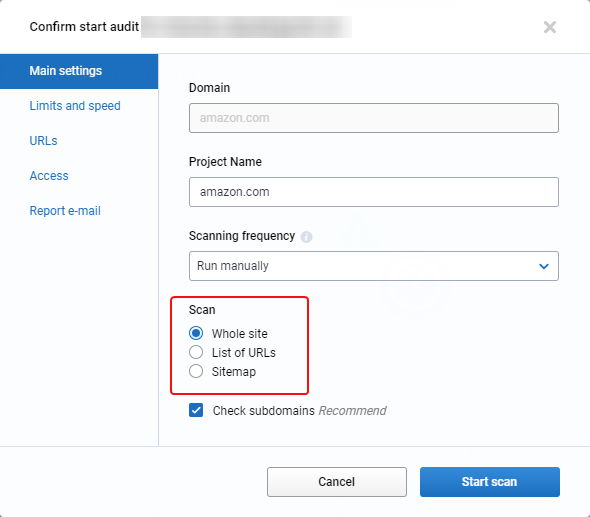Click the disabled Domain field

coord(374,118)
